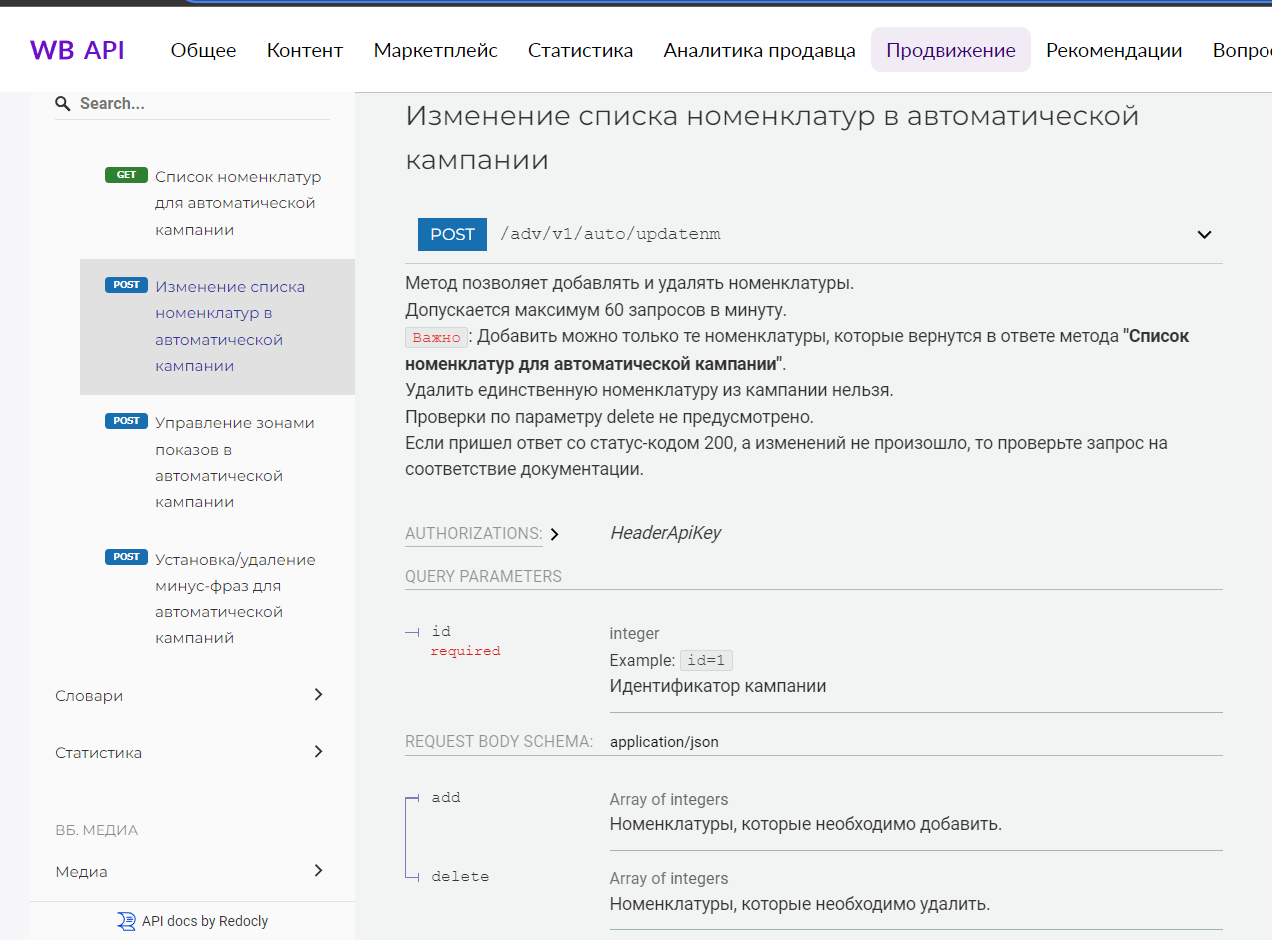Expand the AUTHORIZATIONS section arrow
Screen dimensions: 1272x940
point(555,534)
